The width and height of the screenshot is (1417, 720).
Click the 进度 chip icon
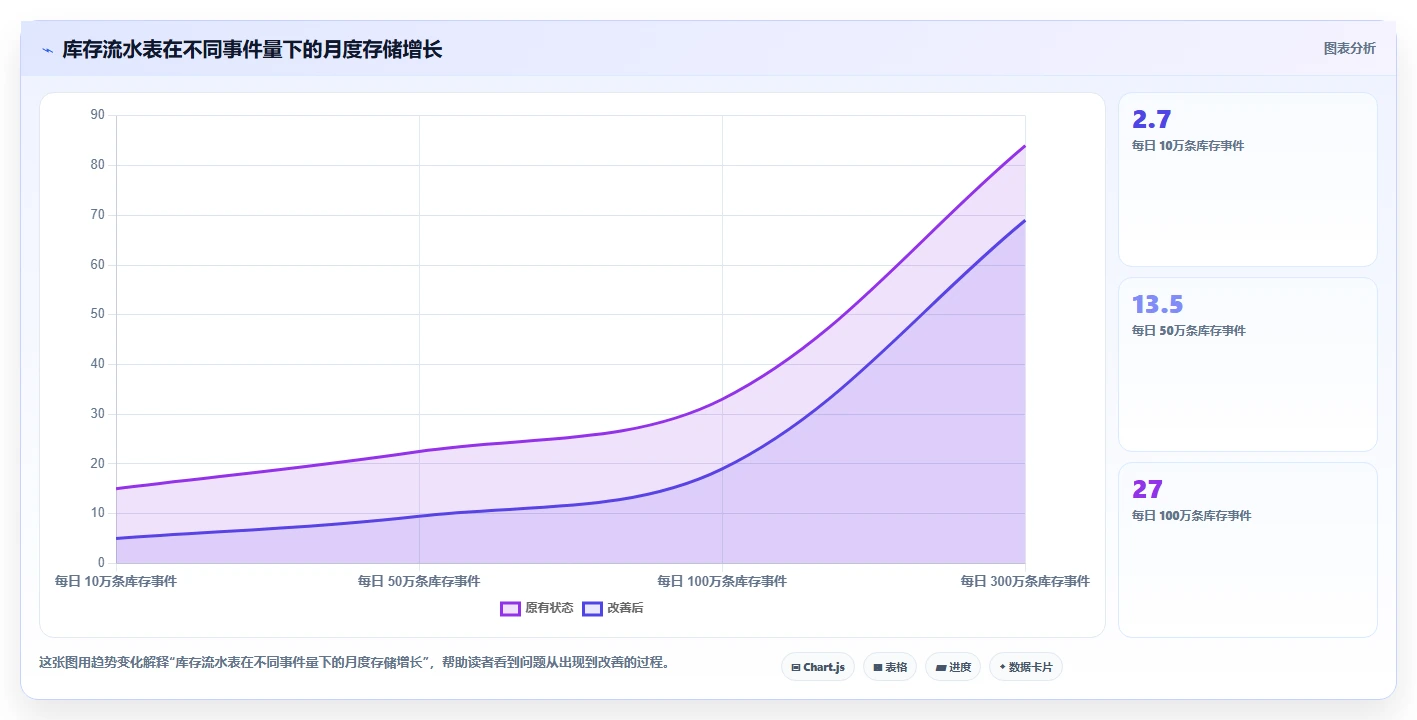coord(940,667)
